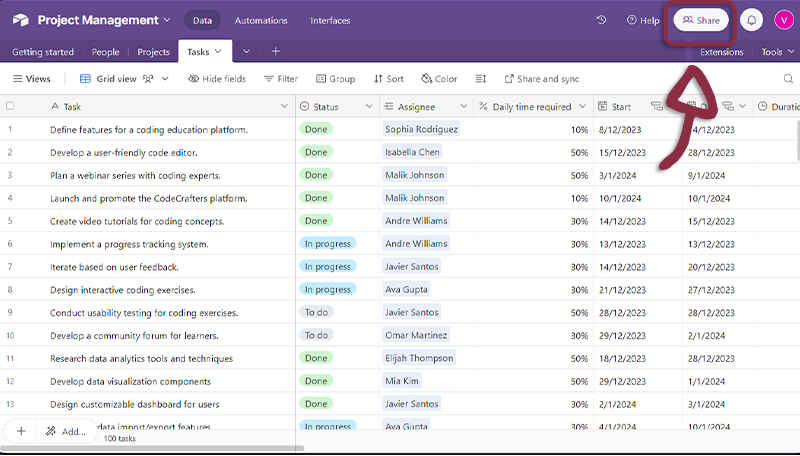Toggle the select all rows checkbox
Image resolution: width=800 pixels, height=456 pixels.
click(x=10, y=106)
